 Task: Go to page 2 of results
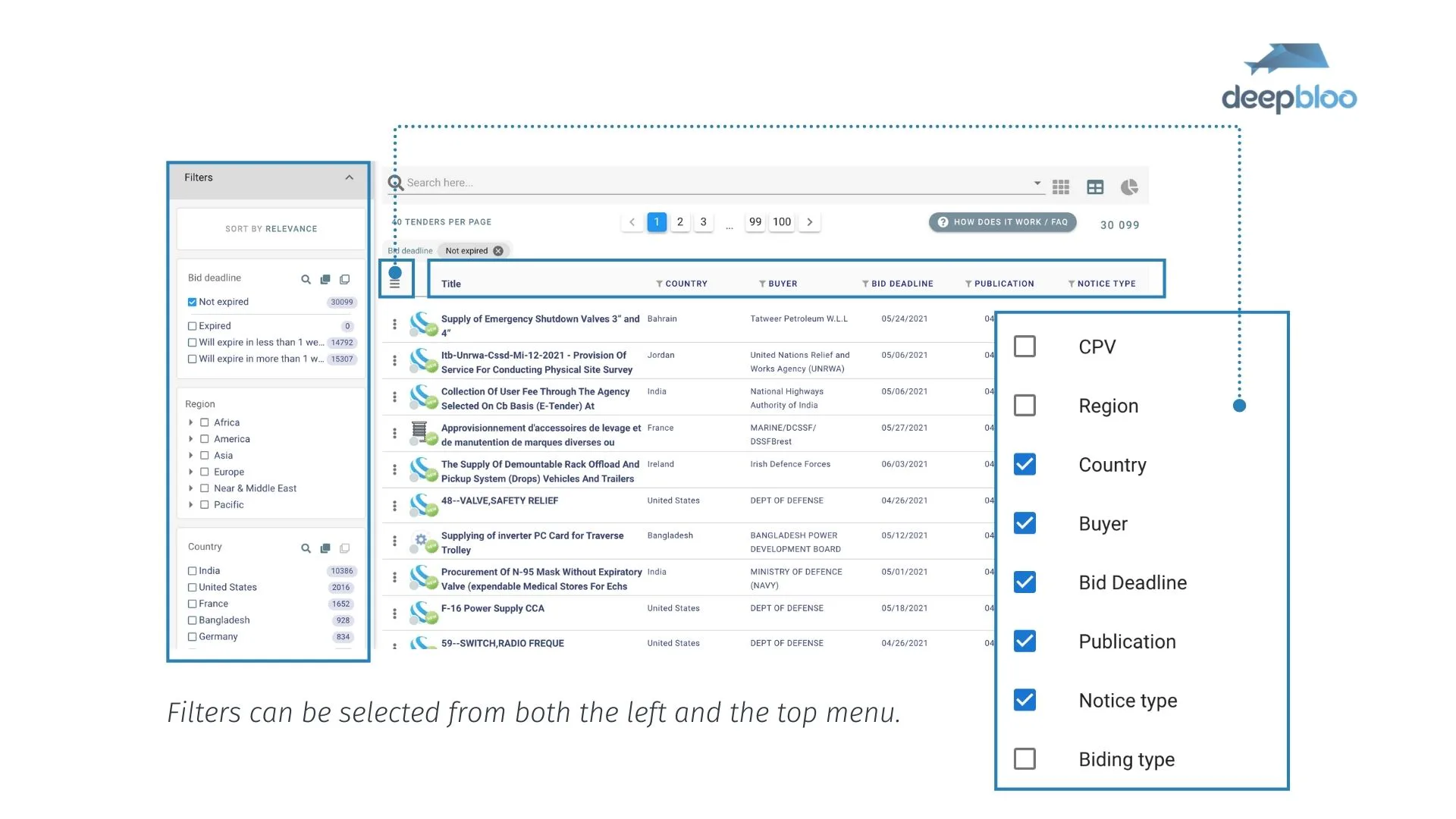pyautogui.click(x=680, y=222)
